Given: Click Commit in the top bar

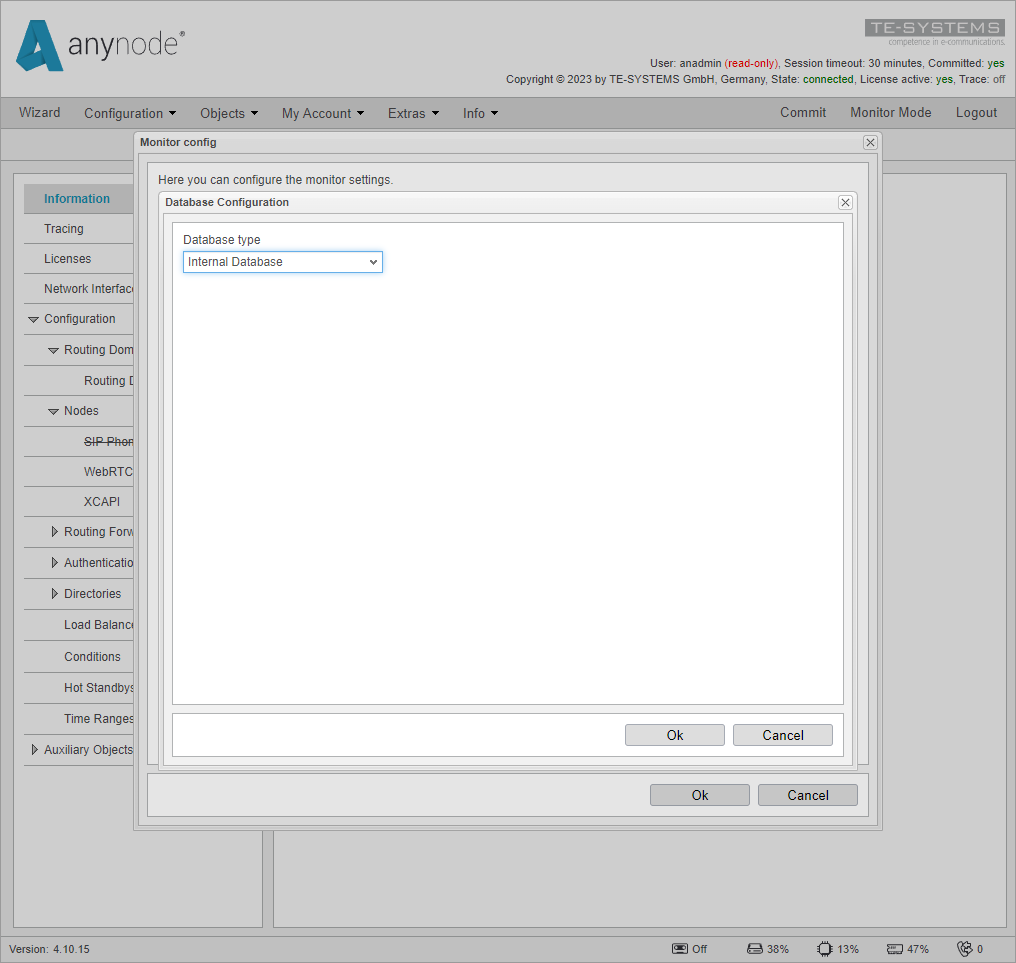Looking at the screenshot, I should coord(803,113).
